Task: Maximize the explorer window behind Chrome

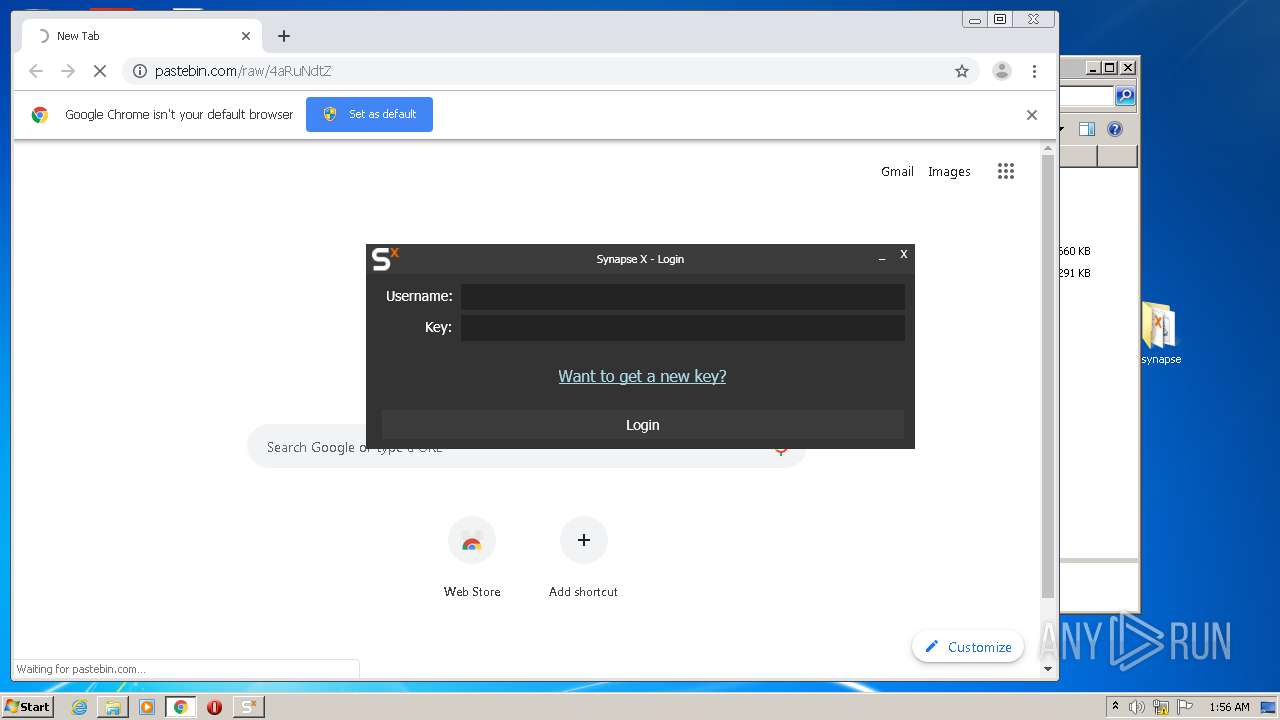Action: pos(1109,68)
